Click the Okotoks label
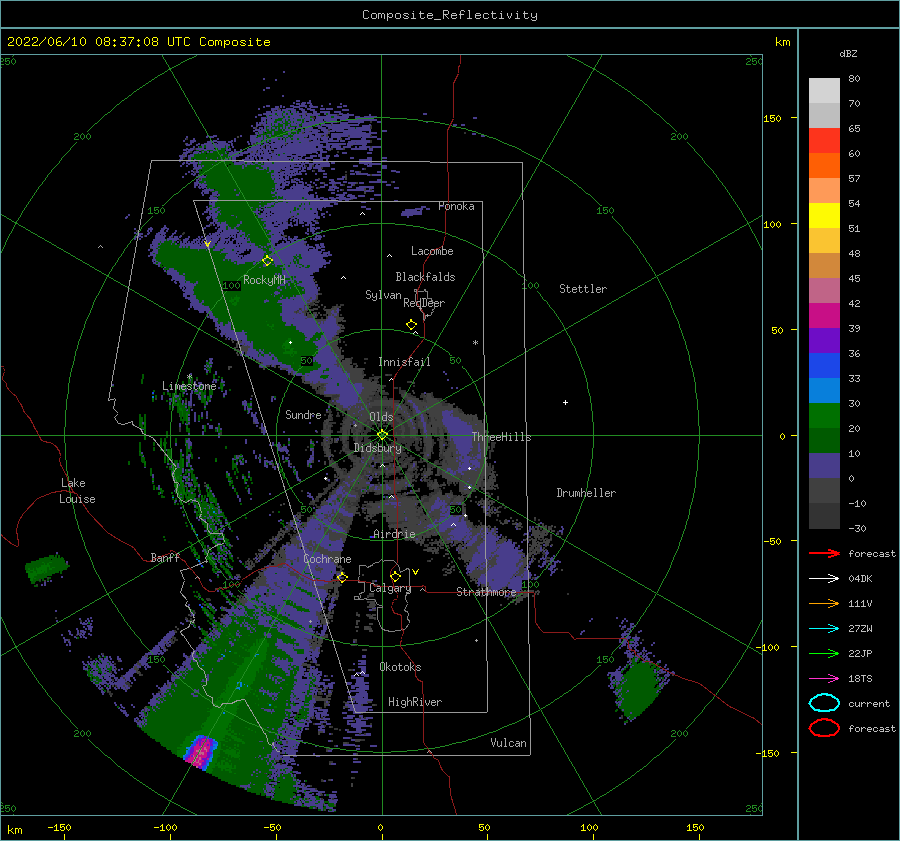 coord(400,667)
